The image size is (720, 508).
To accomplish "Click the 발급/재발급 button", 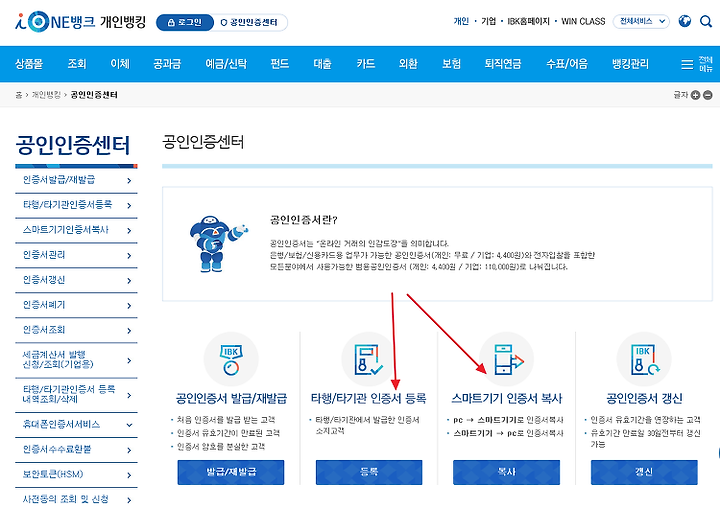I will pyautogui.click(x=231, y=472).
